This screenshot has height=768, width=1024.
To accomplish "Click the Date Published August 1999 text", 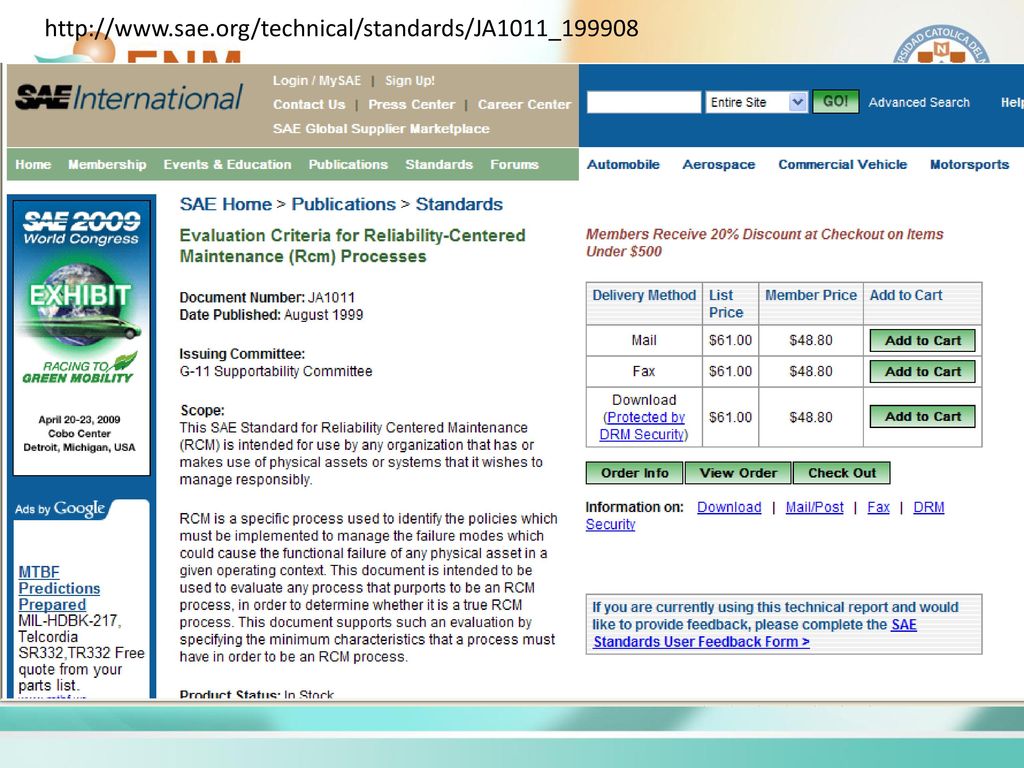I will tap(271, 315).
